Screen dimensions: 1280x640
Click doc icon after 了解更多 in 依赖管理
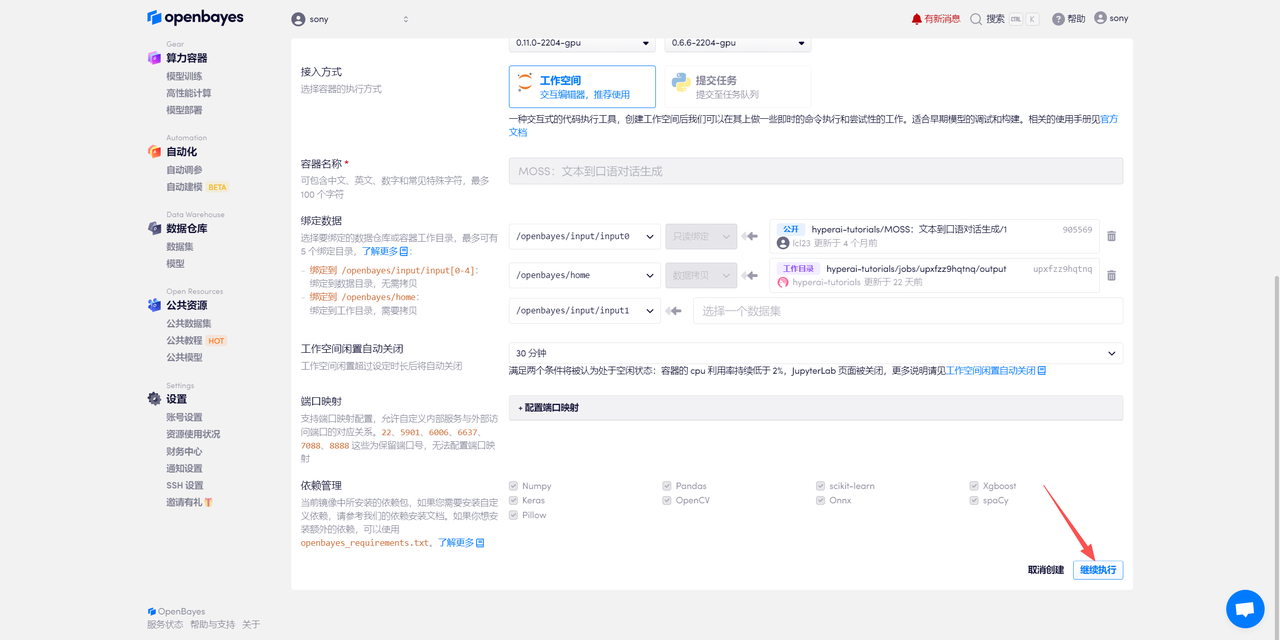pyautogui.click(x=480, y=542)
